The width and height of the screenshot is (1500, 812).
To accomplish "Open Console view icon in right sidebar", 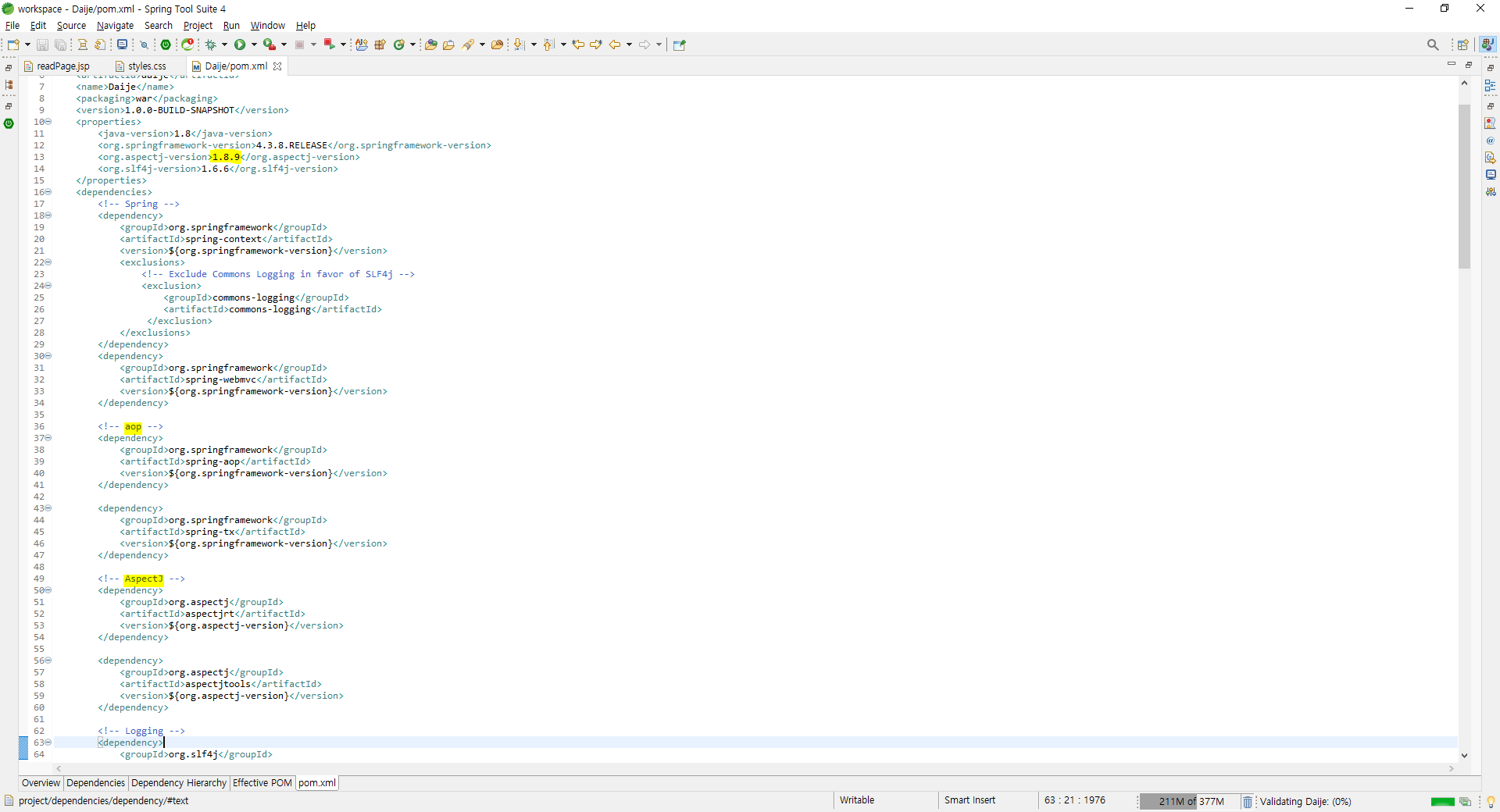I will pyautogui.click(x=1491, y=175).
